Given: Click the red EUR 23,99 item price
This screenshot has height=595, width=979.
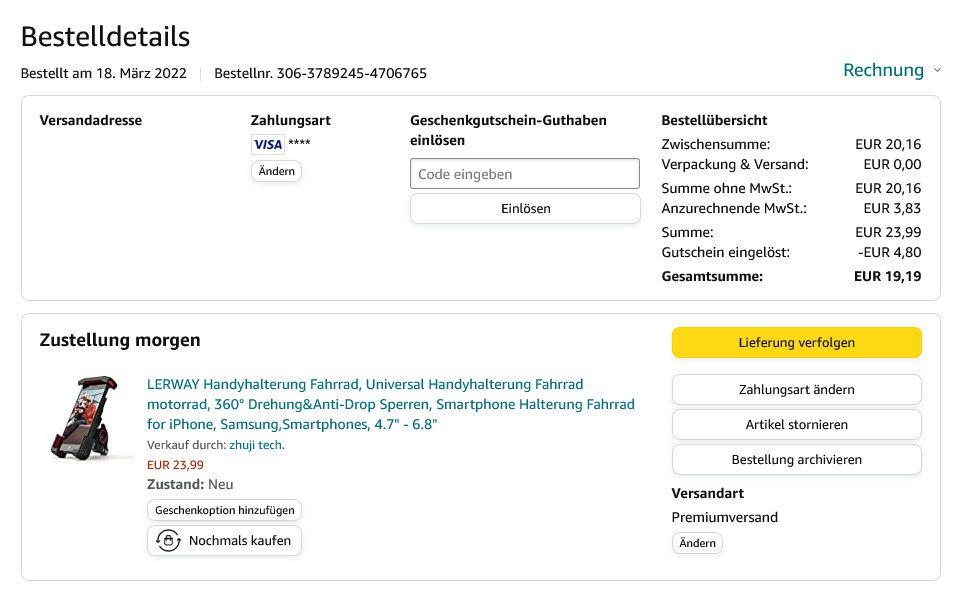Looking at the screenshot, I should click(x=175, y=464).
